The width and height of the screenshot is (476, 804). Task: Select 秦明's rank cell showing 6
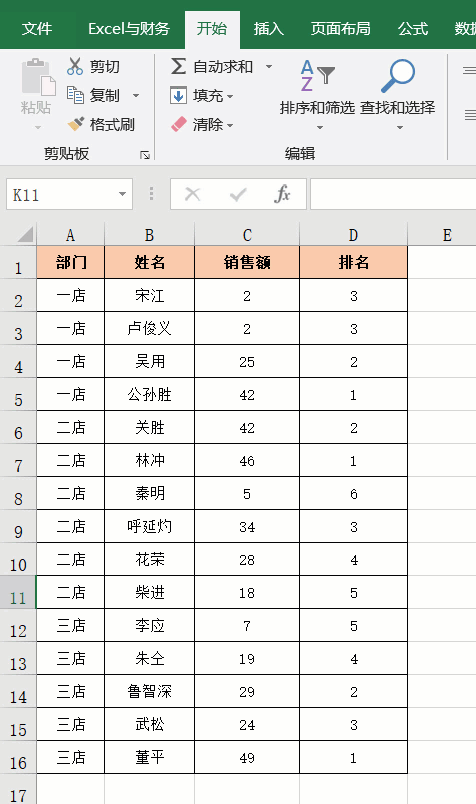click(x=353, y=493)
